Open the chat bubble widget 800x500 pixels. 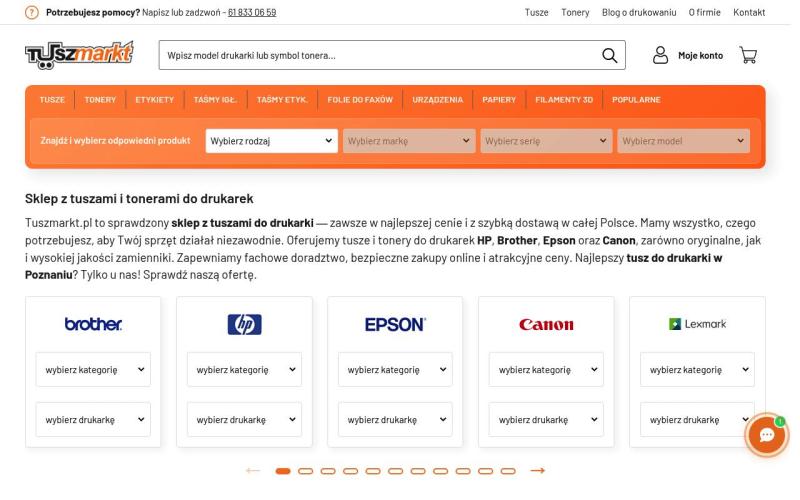767,435
